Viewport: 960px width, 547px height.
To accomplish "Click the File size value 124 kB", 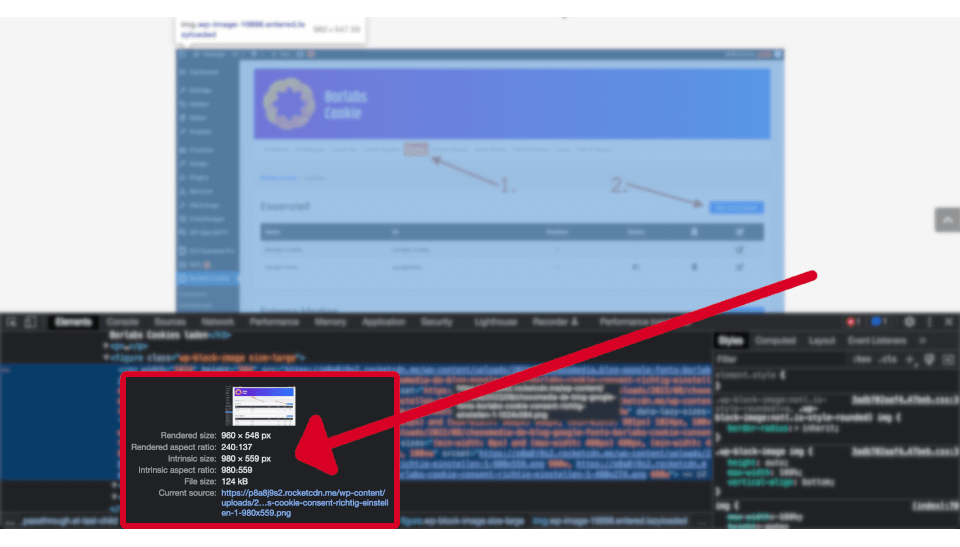I will pyautogui.click(x=234, y=481).
